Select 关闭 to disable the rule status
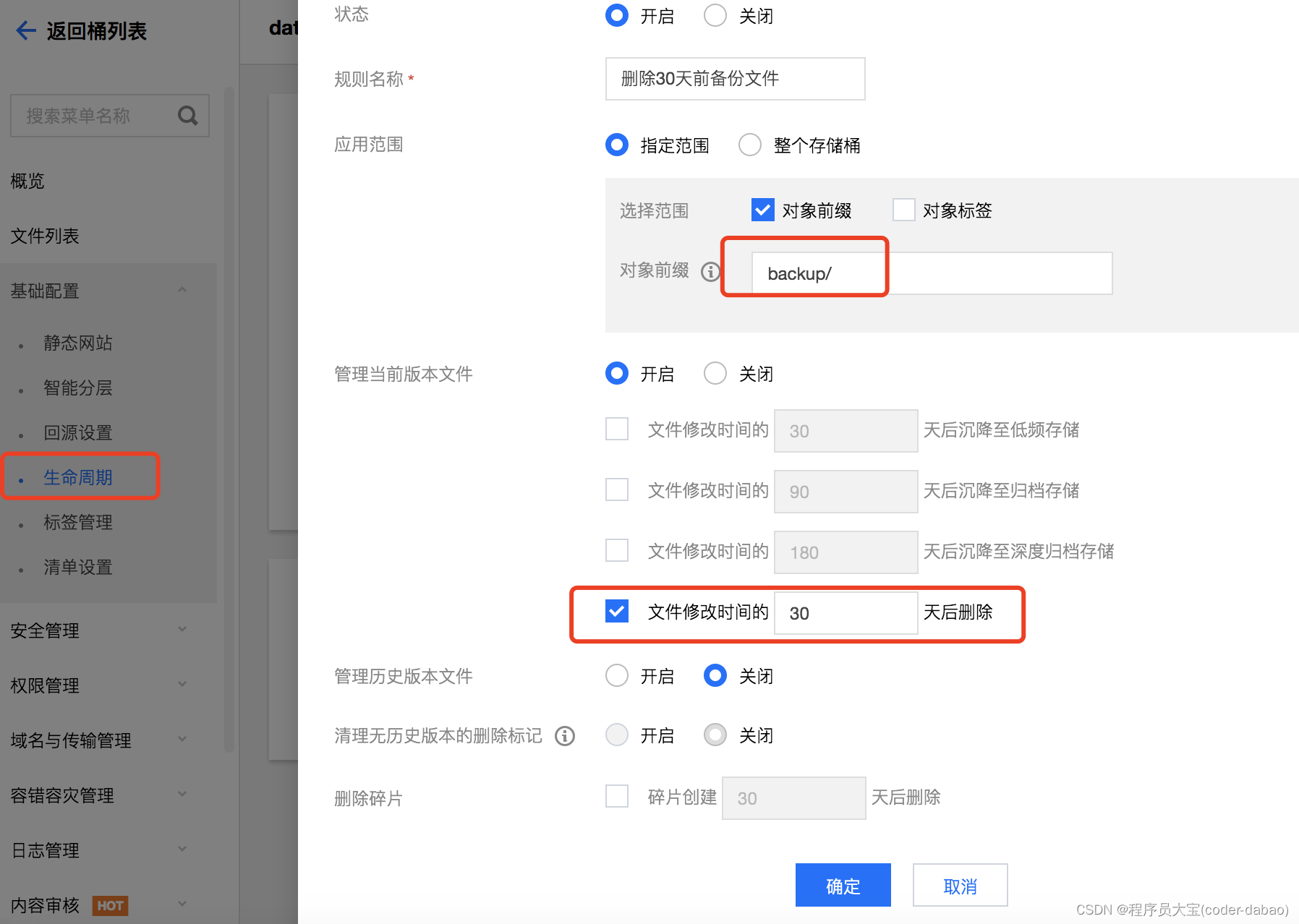 point(715,15)
